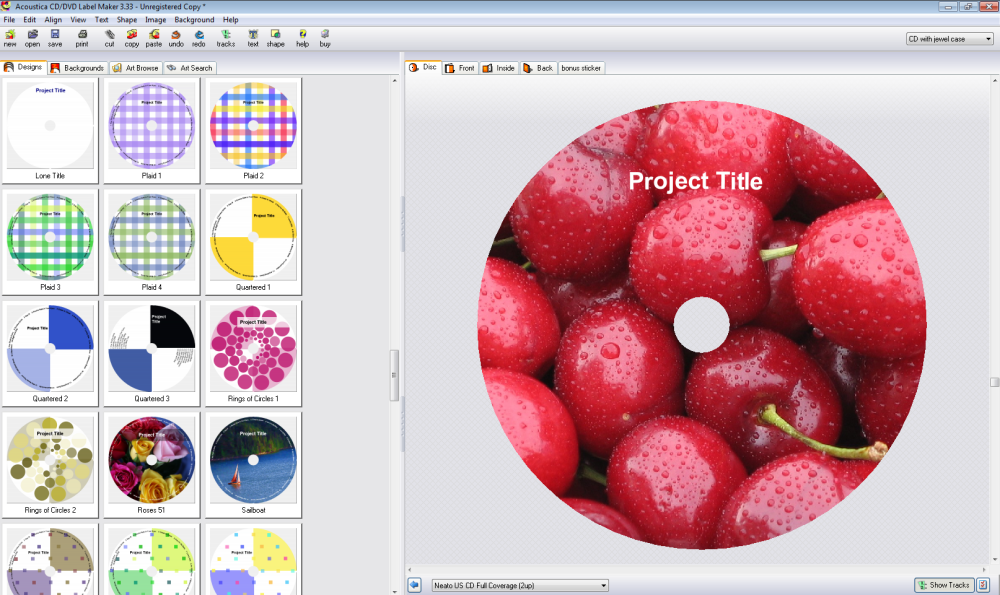Screen dimensions: 1000x595
Task: Choose the Plaid 1 design thumbnail
Action: 152,131
